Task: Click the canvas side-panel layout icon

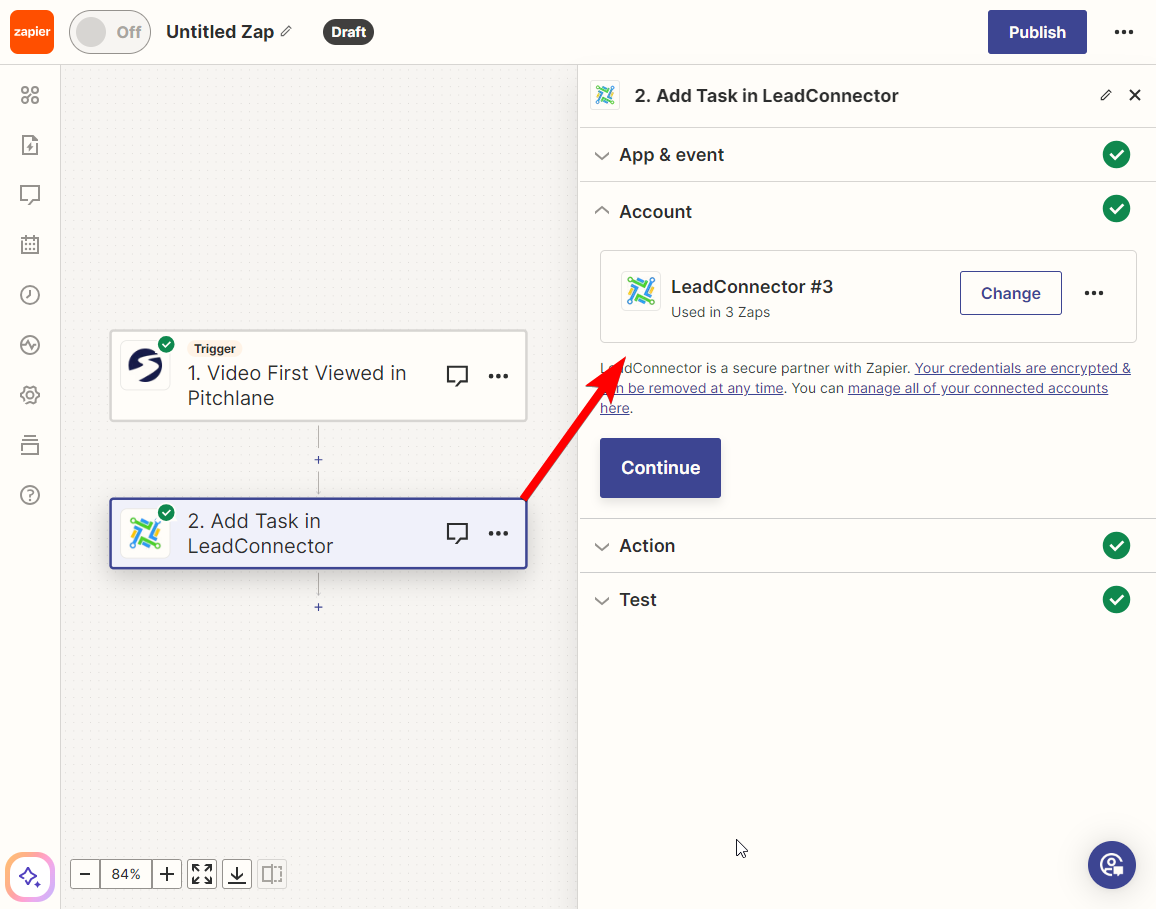Action: pyautogui.click(x=272, y=874)
